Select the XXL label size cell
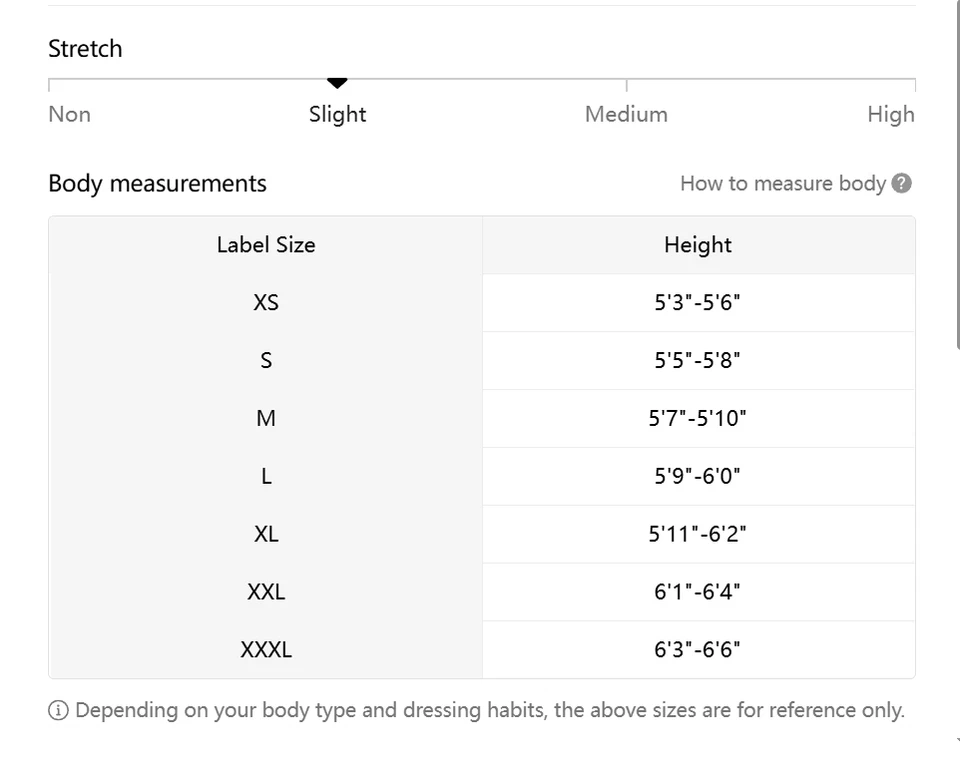Image resolution: width=960 pixels, height=784 pixels. point(266,592)
